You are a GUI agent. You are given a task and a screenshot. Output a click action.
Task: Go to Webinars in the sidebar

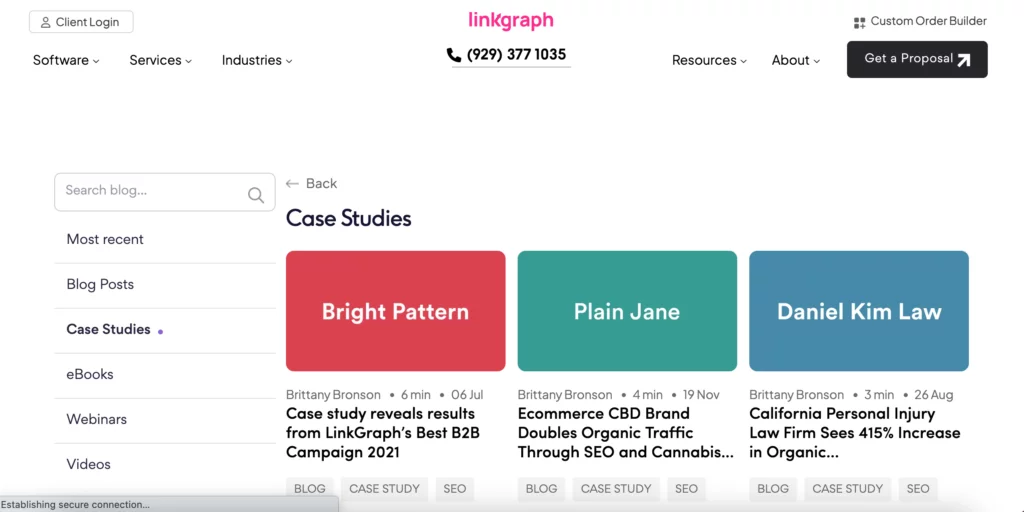97,419
